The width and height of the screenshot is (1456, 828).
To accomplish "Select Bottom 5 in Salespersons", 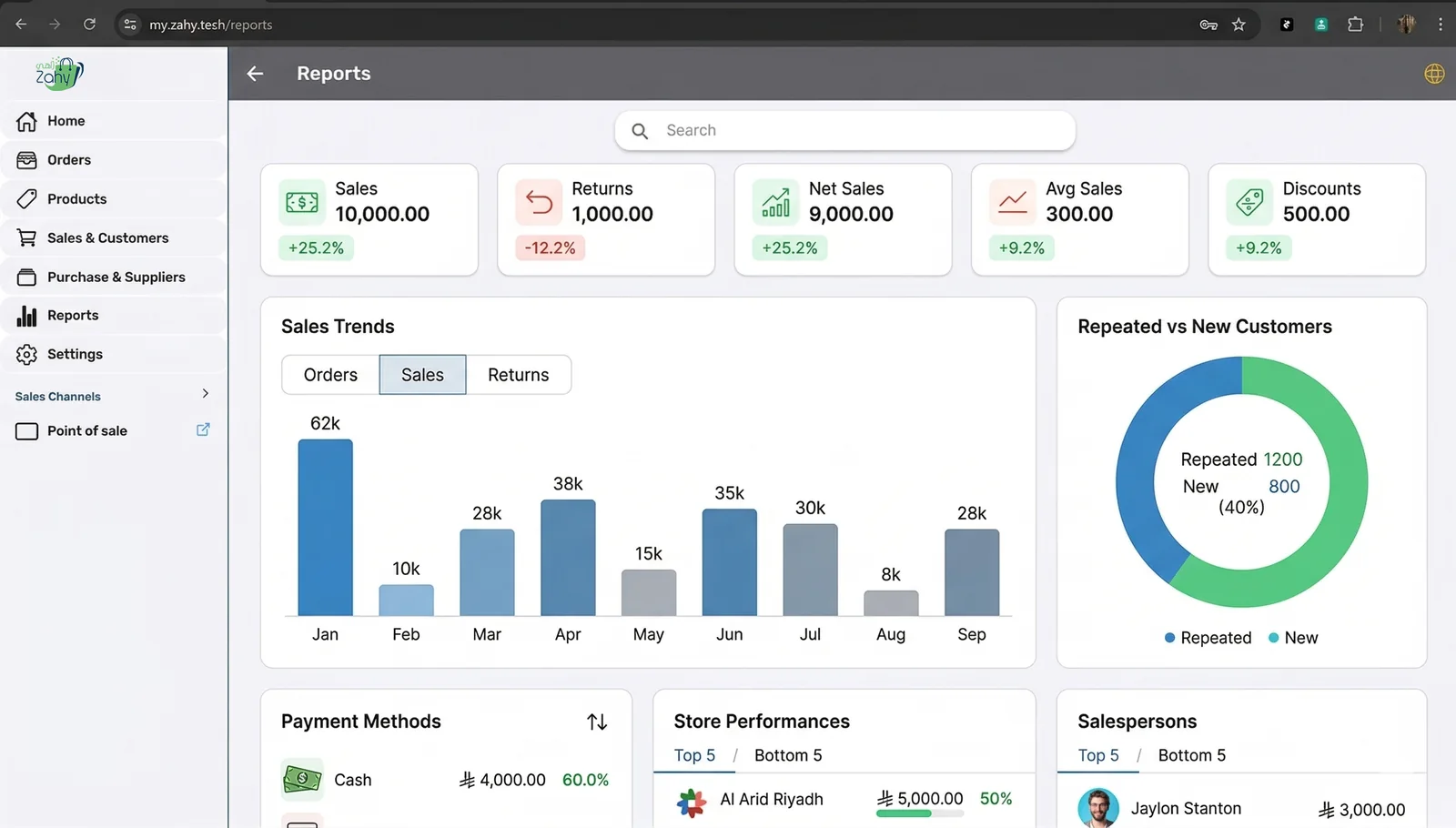I will pyautogui.click(x=1192, y=756).
